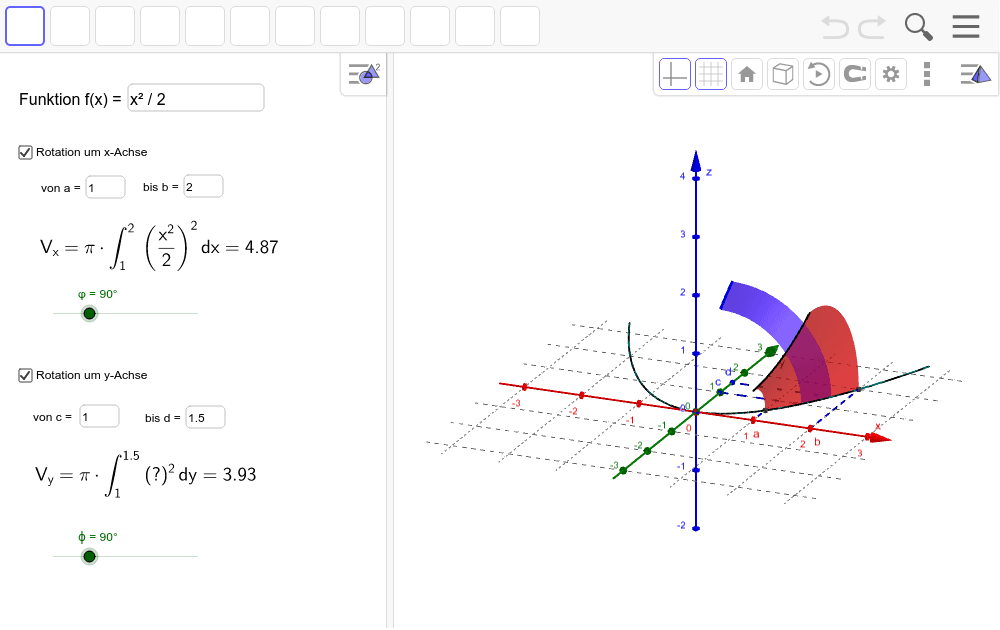Click the Undo arrow icon

[835, 27]
